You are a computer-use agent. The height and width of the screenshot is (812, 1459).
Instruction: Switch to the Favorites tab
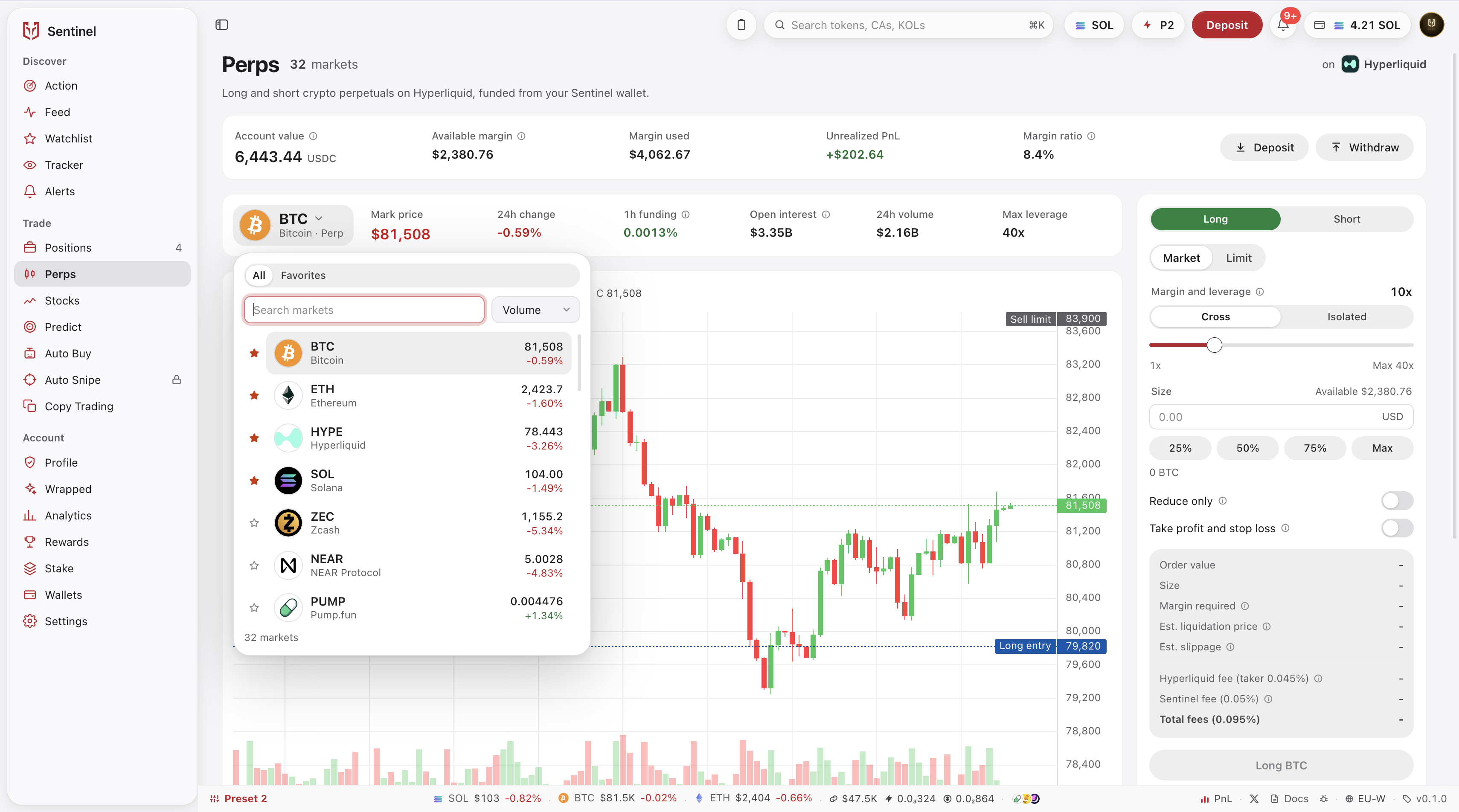(x=303, y=275)
